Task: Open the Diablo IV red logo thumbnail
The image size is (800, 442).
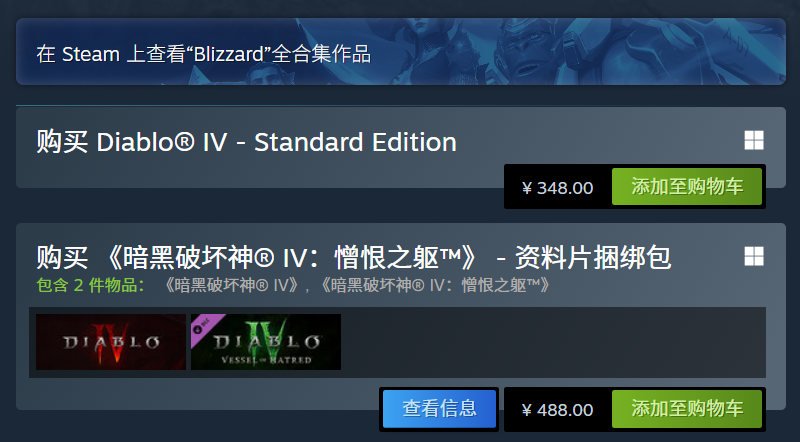Action: (x=111, y=342)
